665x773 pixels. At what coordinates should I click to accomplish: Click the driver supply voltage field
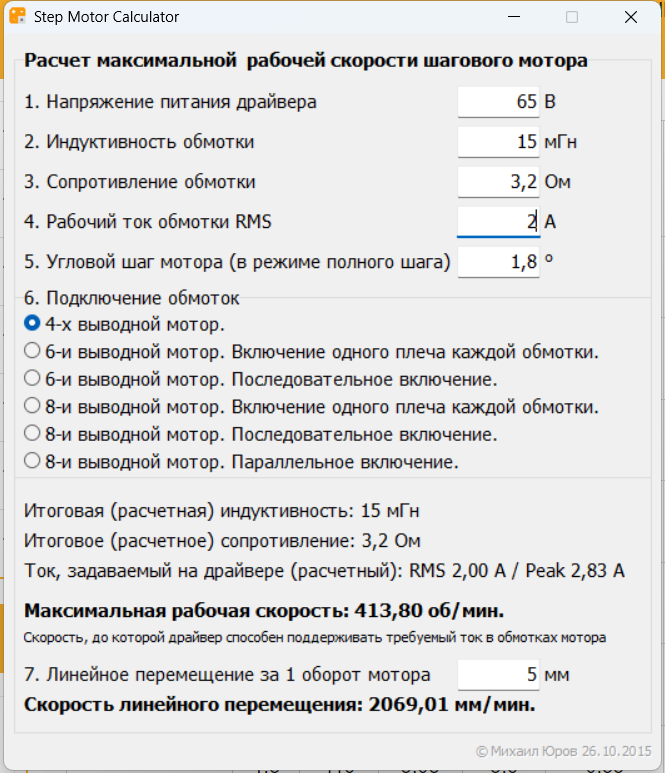coord(498,102)
